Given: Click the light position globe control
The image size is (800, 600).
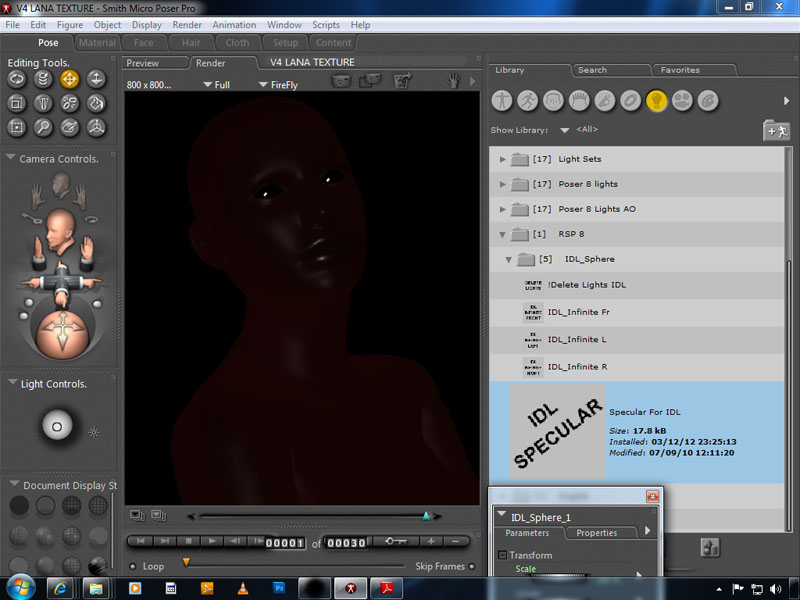Looking at the screenshot, I should click(x=57, y=425).
